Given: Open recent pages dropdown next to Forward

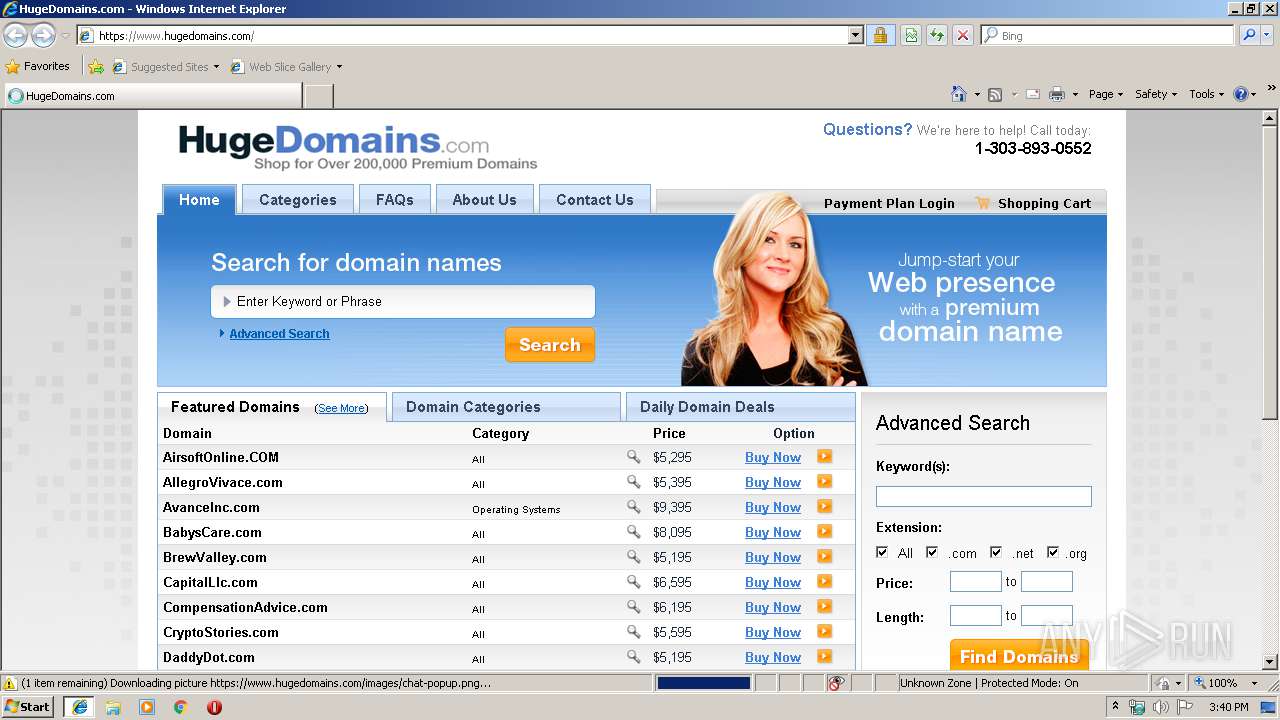Looking at the screenshot, I should coord(65,36).
